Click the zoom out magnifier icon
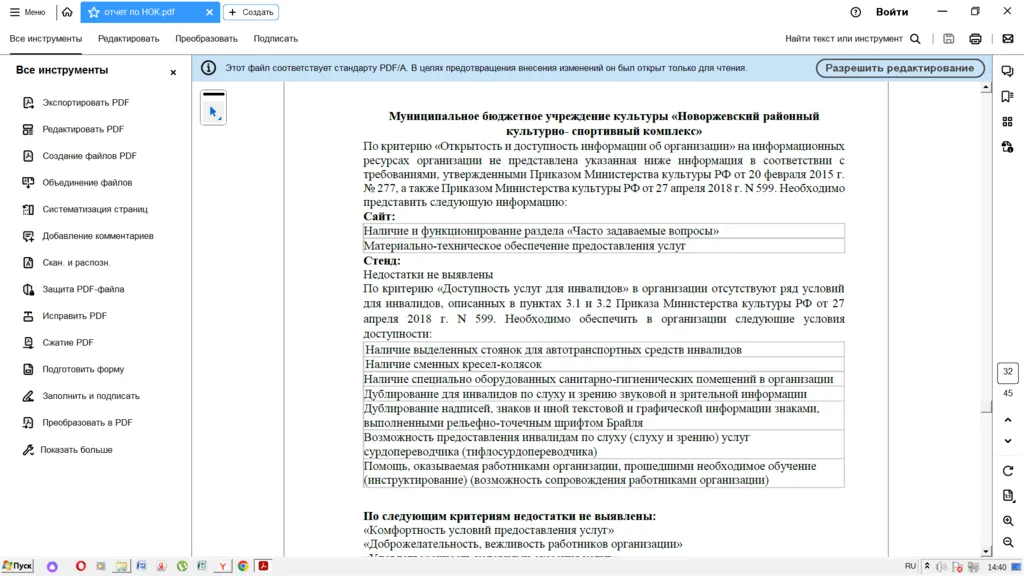The width and height of the screenshot is (1024, 576). [1007, 543]
